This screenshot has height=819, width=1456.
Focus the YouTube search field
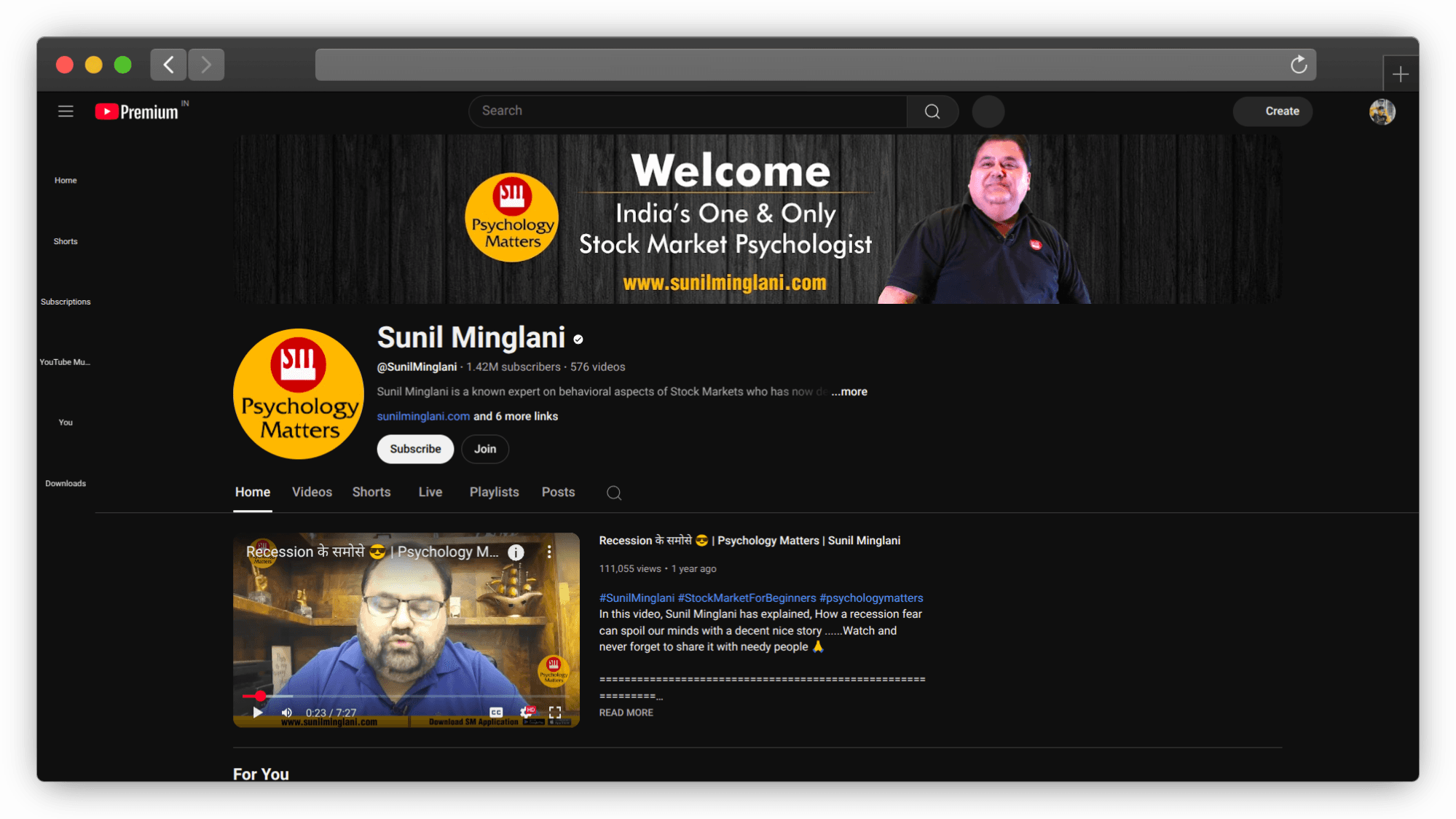[x=688, y=111]
